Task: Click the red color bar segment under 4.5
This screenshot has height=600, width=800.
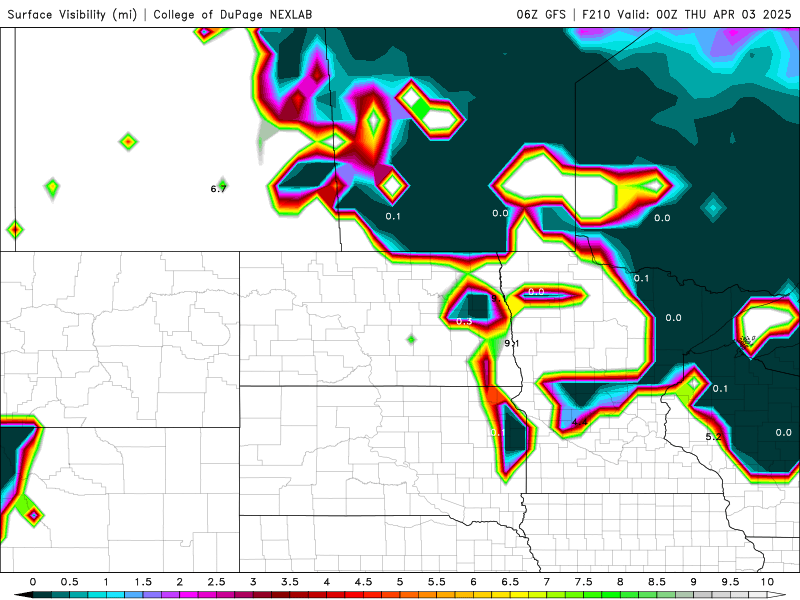Action: coord(372,595)
